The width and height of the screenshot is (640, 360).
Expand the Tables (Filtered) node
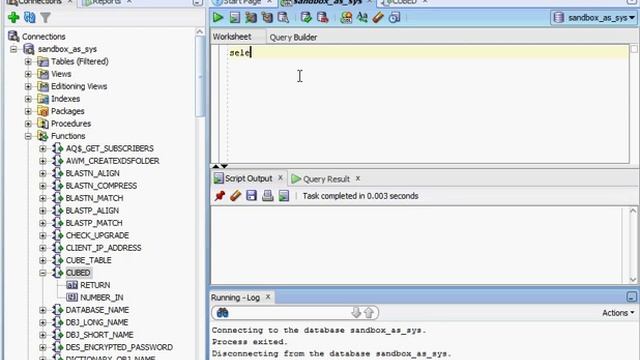(x=28, y=62)
